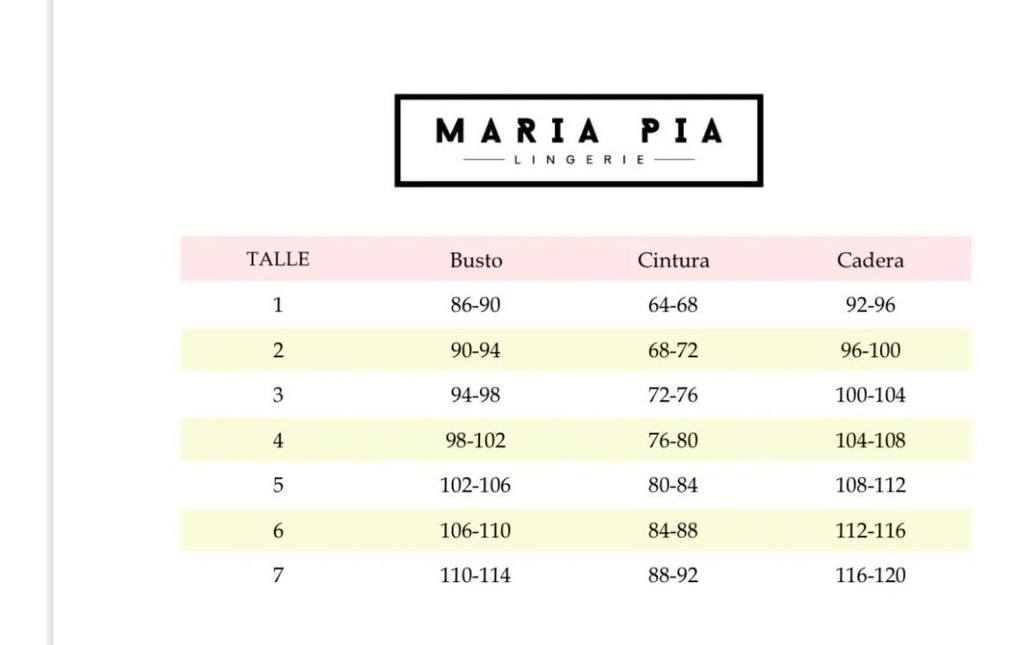1024x645 pixels.
Task: Select the Cadera column header
Action: [870, 260]
